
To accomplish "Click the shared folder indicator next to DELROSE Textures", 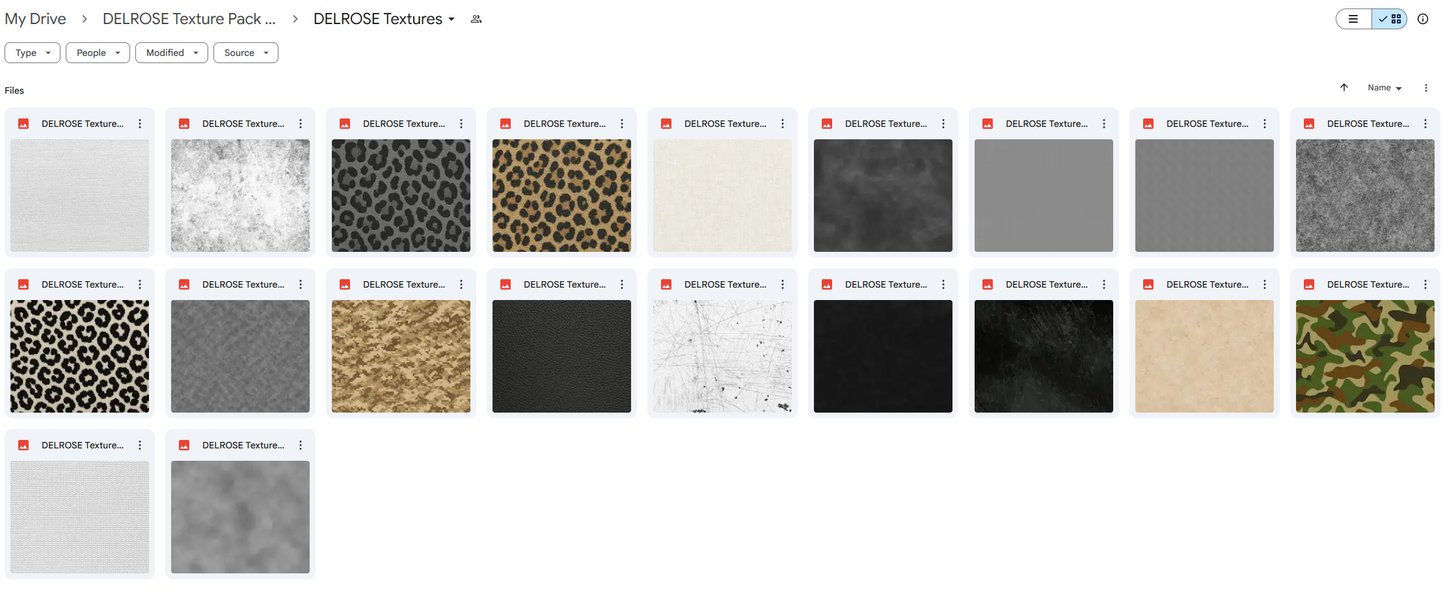I will 475,18.
